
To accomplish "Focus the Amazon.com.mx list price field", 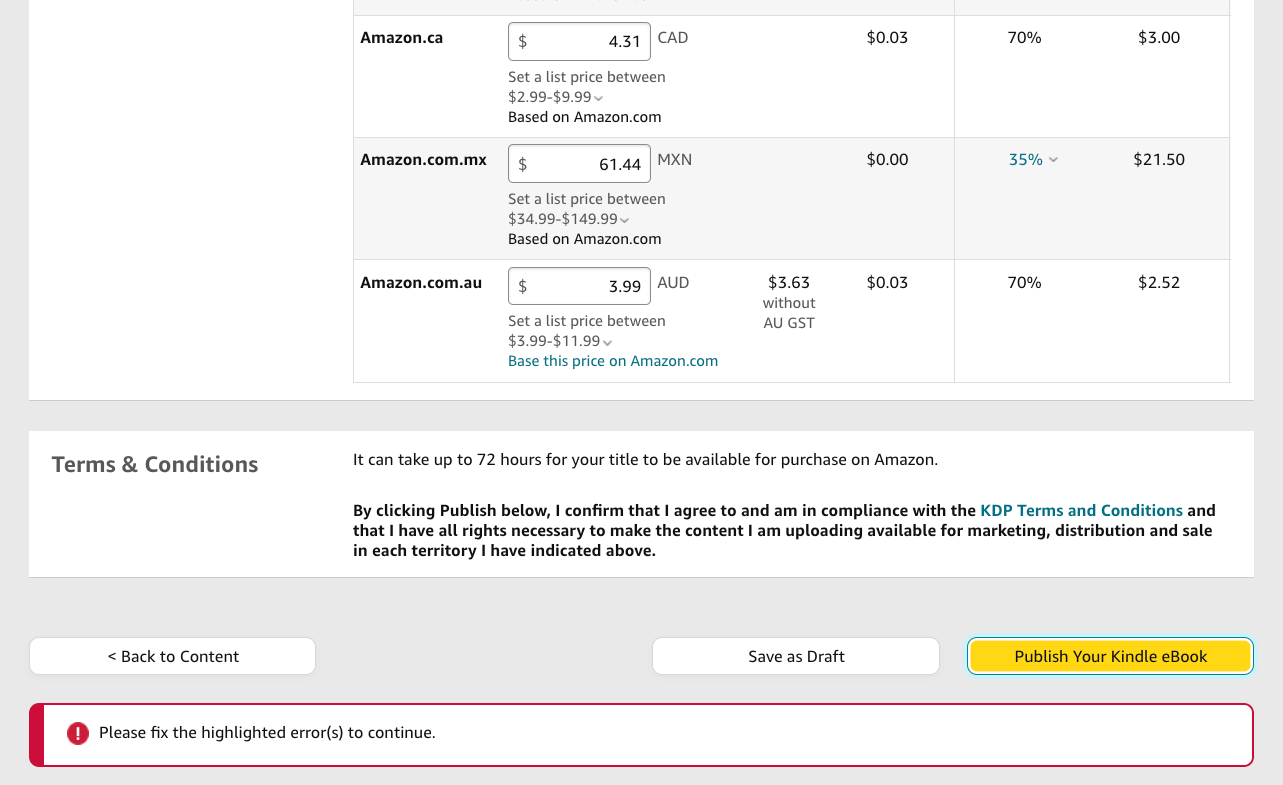I will 579,164.
